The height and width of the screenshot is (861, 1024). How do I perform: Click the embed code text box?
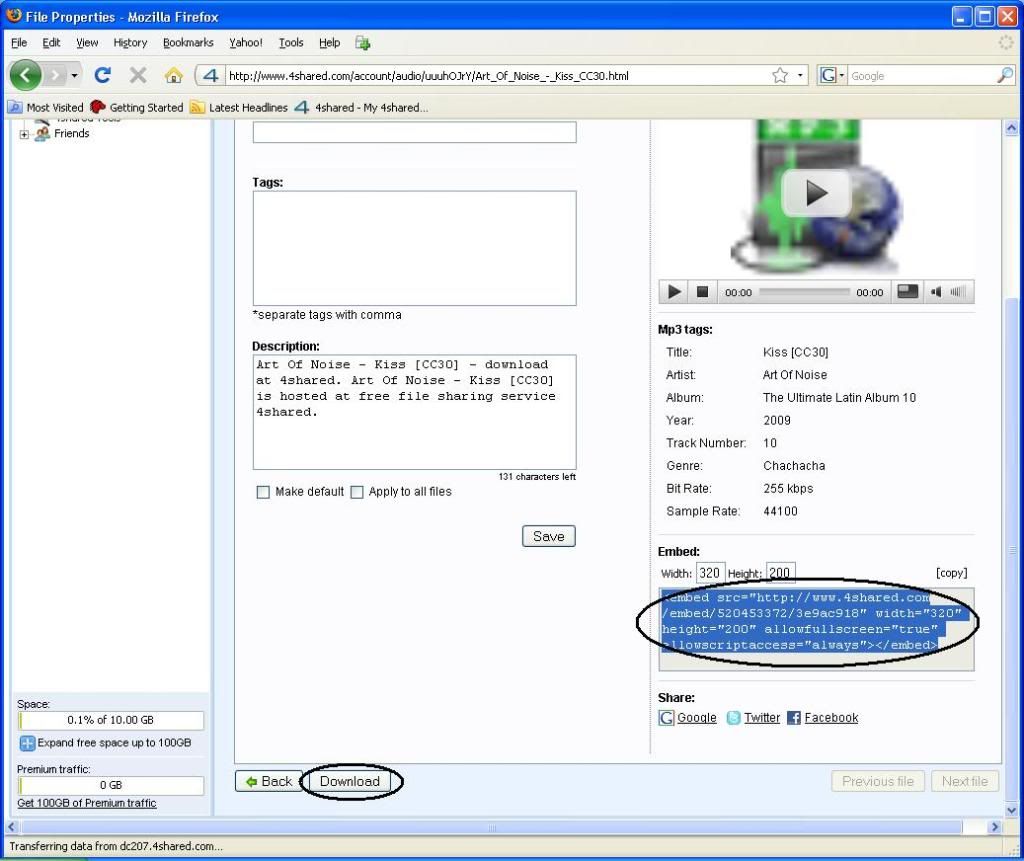(816, 630)
